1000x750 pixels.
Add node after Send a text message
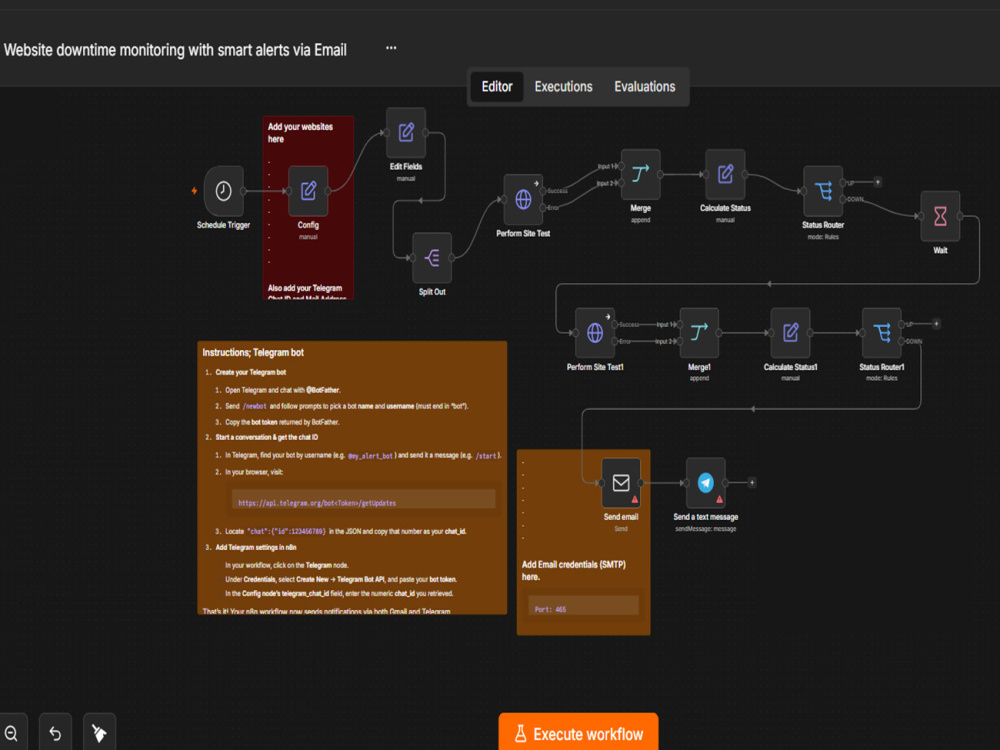click(752, 483)
